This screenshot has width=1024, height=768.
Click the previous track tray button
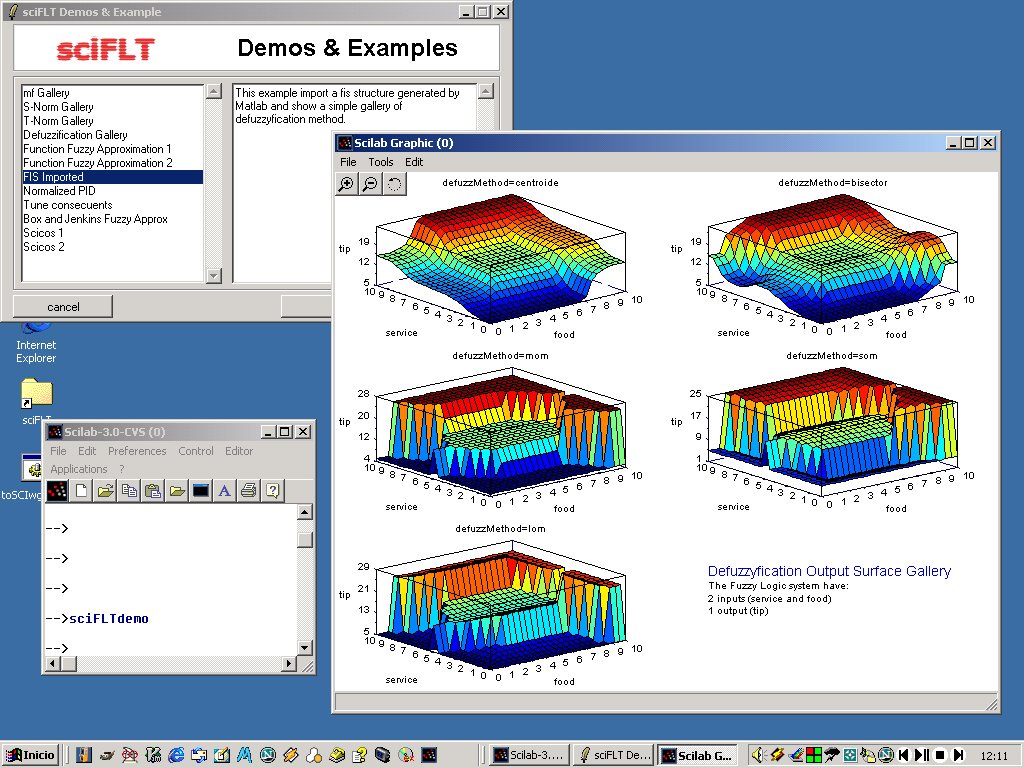pyautogui.click(x=904, y=755)
